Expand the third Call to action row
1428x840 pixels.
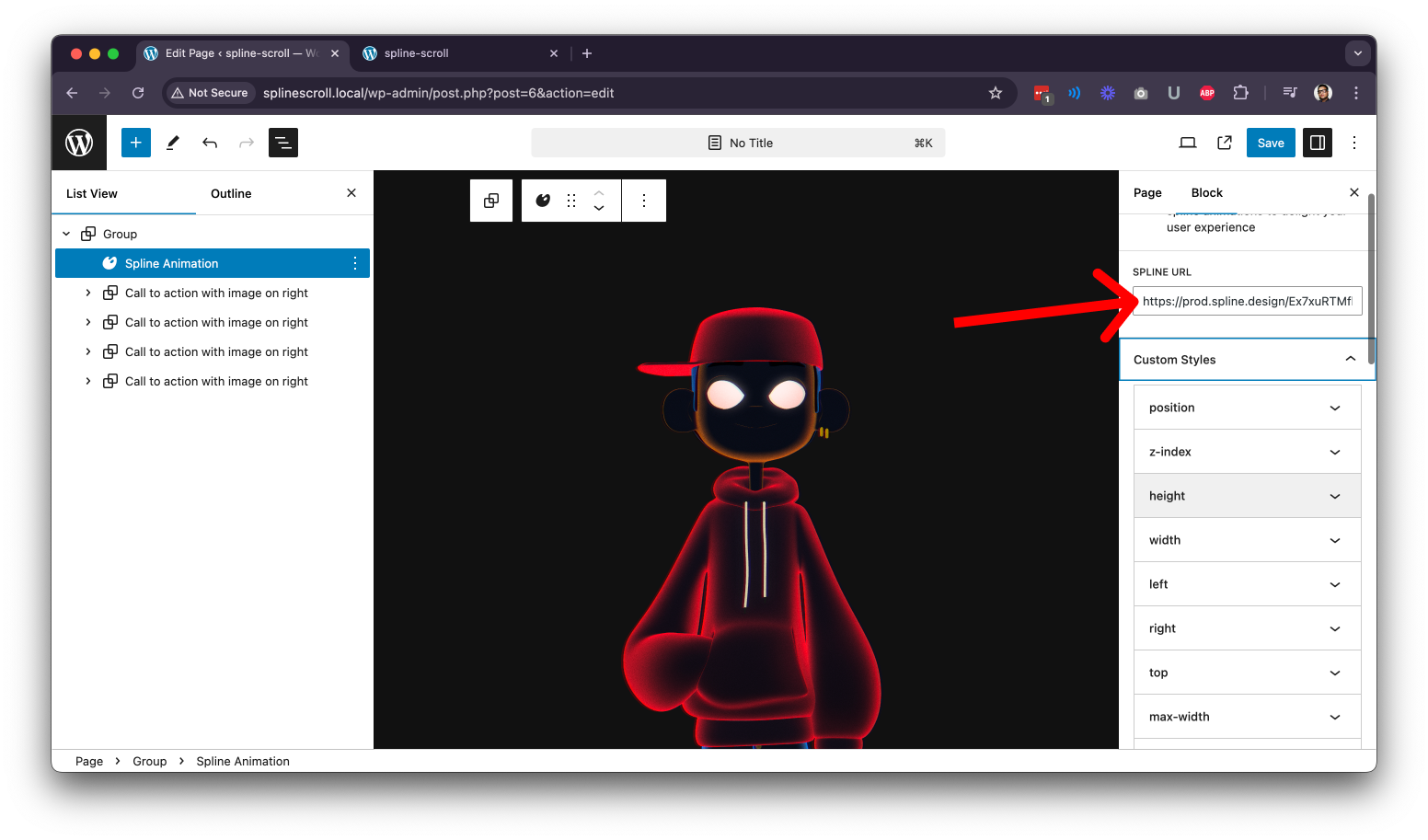88,351
